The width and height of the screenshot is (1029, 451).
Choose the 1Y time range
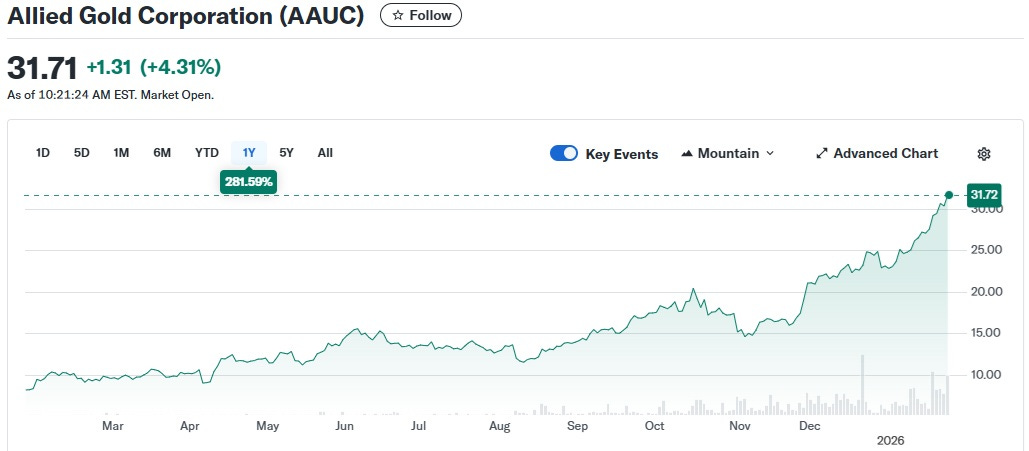click(x=249, y=153)
